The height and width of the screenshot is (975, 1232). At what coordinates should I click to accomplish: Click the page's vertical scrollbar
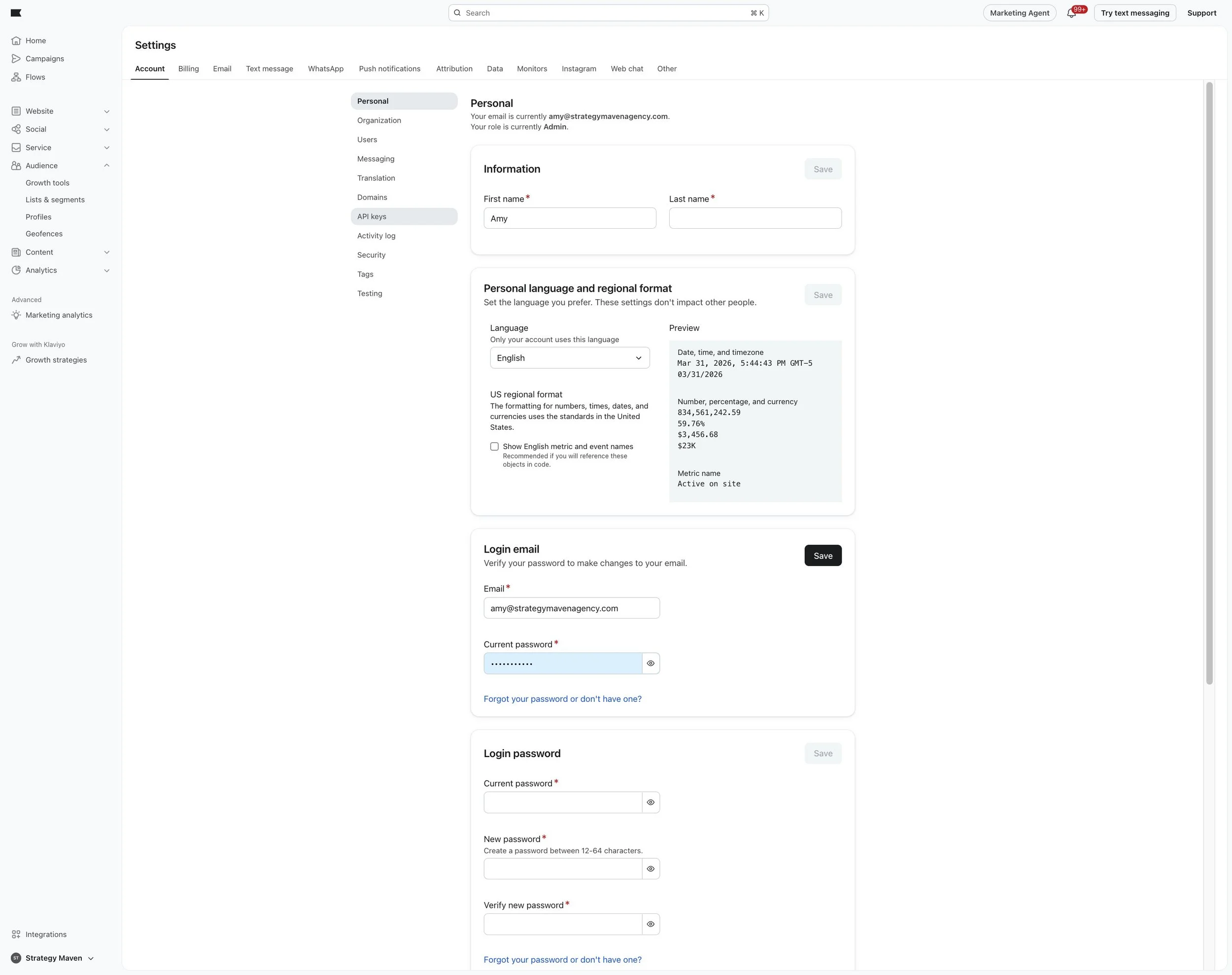(1209, 383)
